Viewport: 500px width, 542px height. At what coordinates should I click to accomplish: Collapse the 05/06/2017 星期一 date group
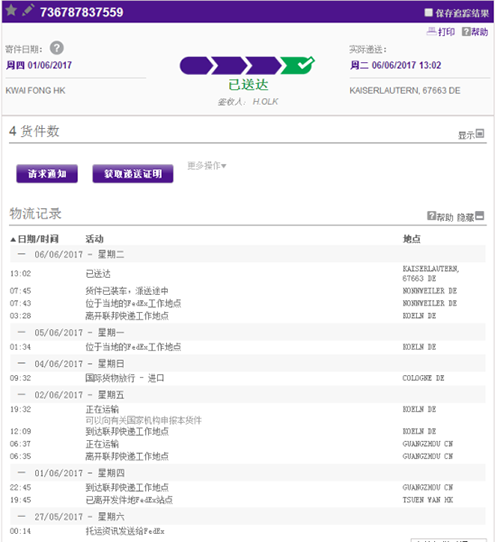21,333
